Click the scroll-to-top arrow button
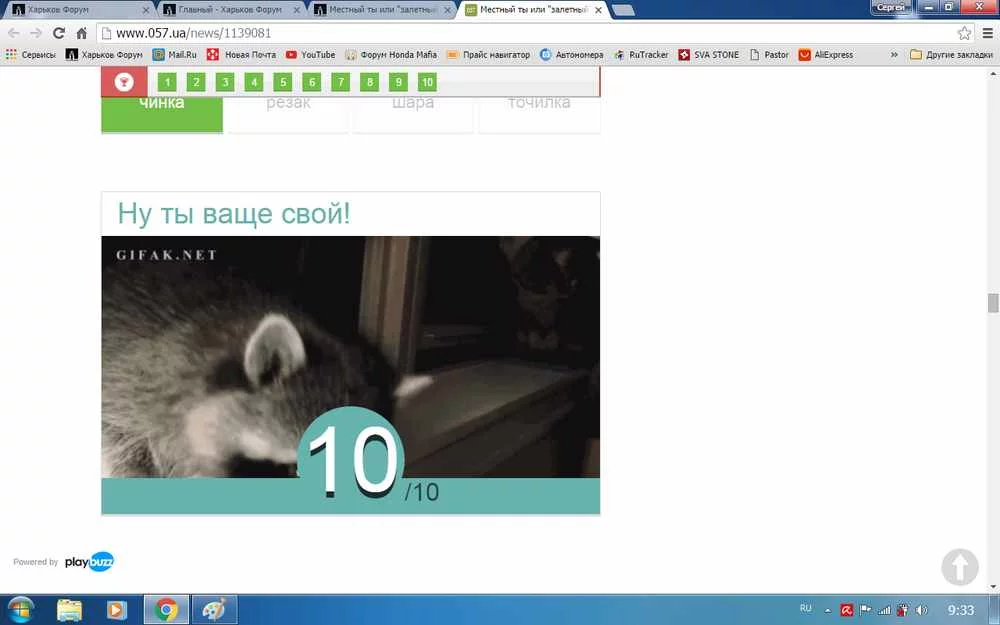Viewport: 1000px width, 625px height. [x=960, y=566]
